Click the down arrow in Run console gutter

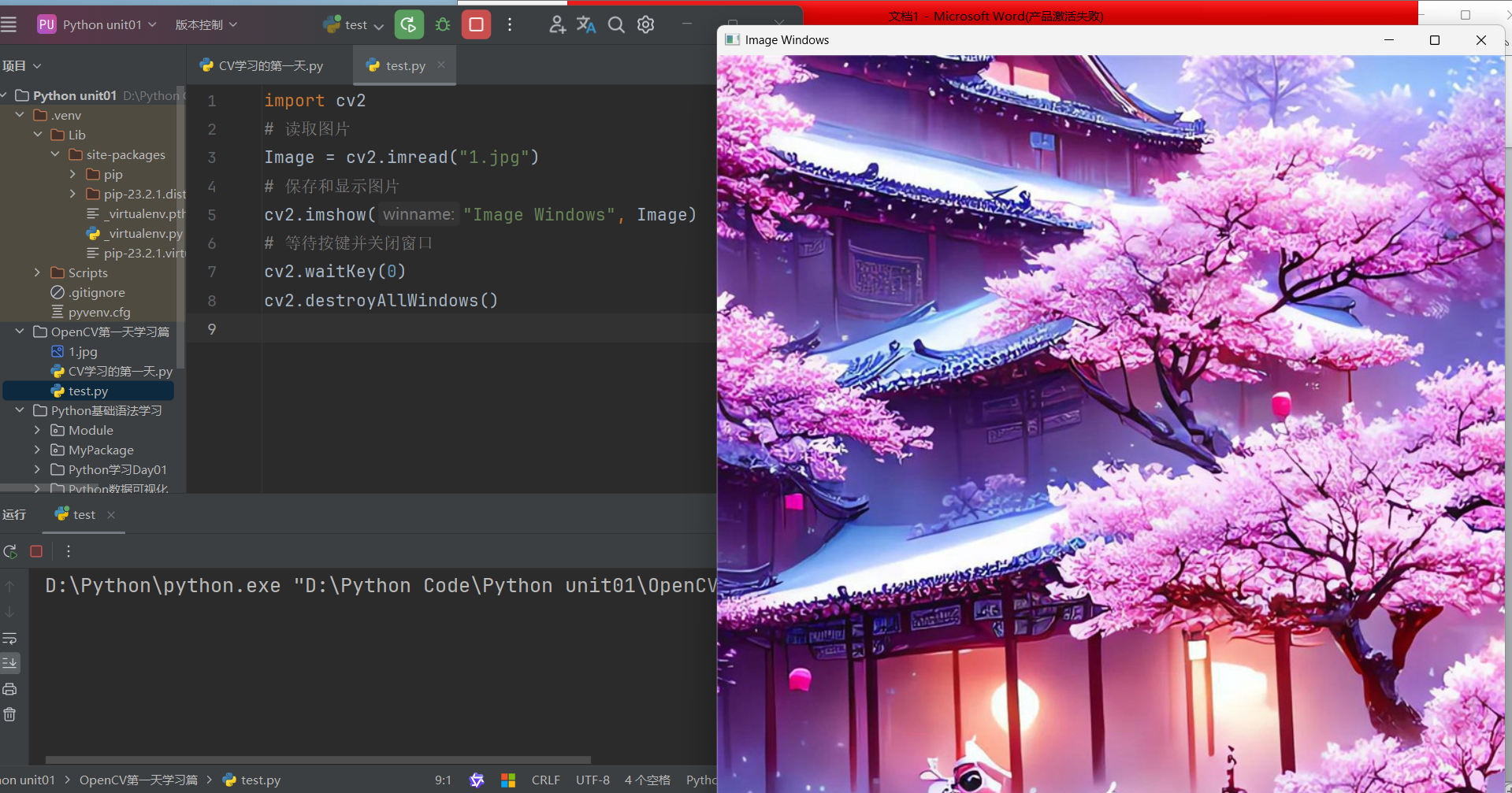tap(9, 612)
